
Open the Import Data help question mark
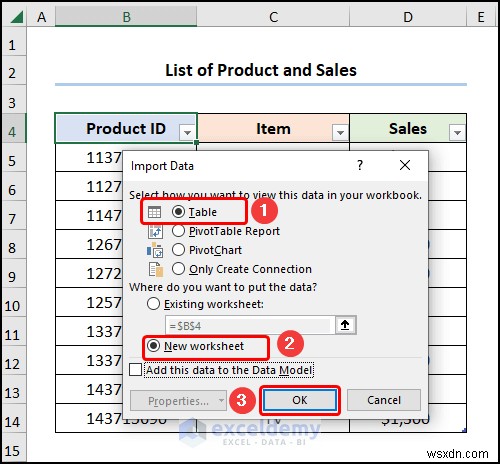click(x=360, y=165)
